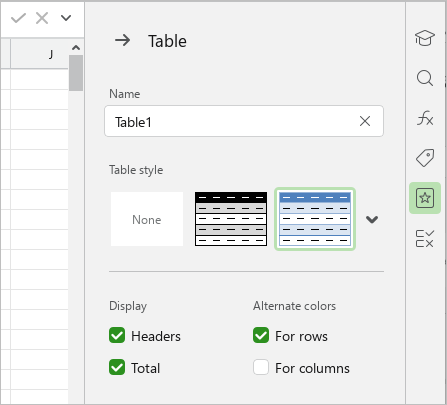Open the graduation cap learning panel
Viewport: 447px width, 405px height.
click(425, 38)
